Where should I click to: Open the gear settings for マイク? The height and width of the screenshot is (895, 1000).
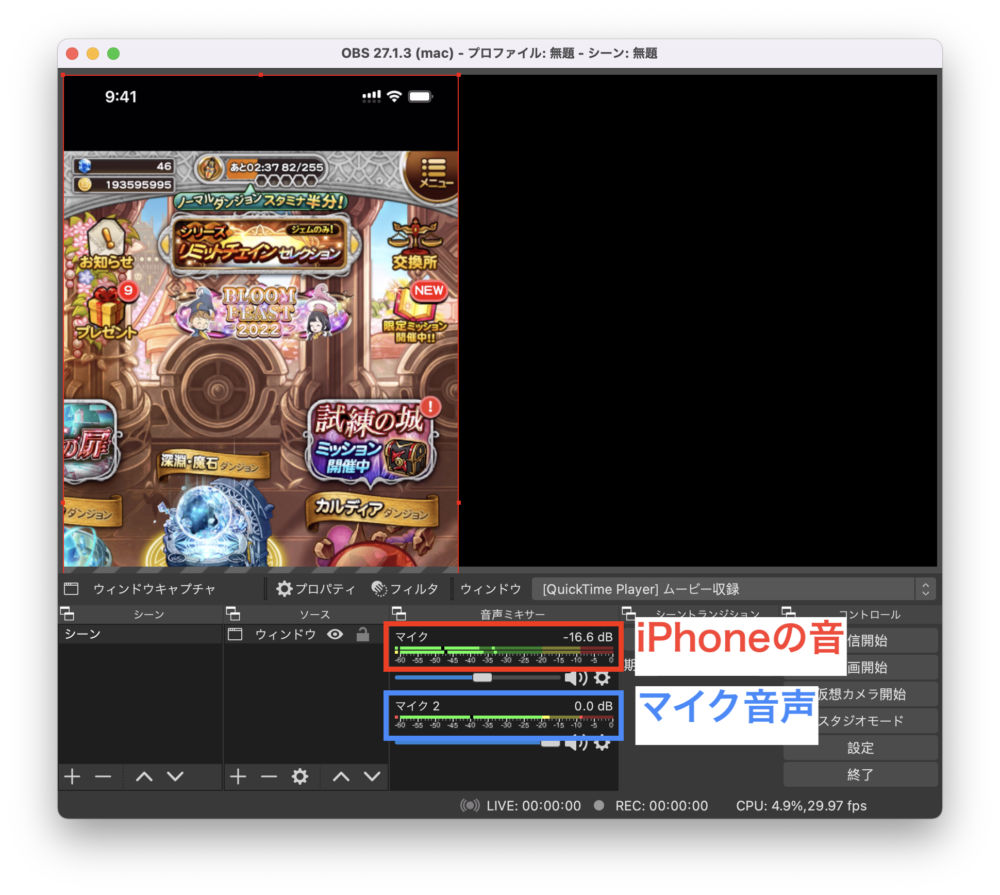602,677
